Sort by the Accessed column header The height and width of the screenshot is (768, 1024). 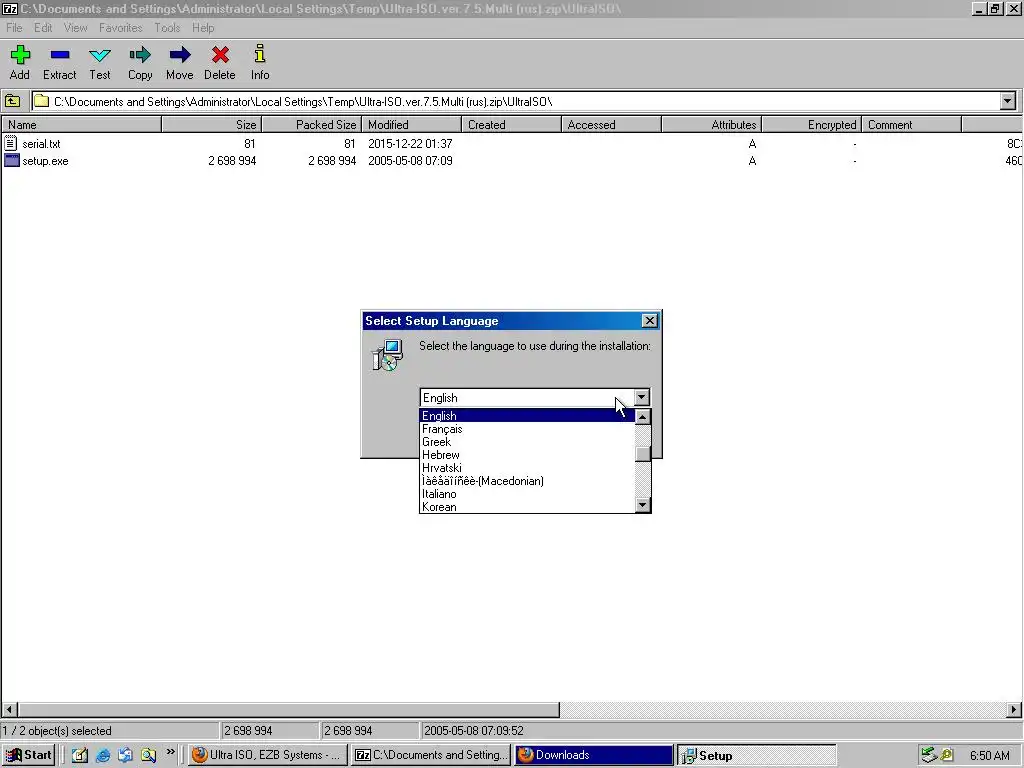pyautogui.click(x=611, y=125)
